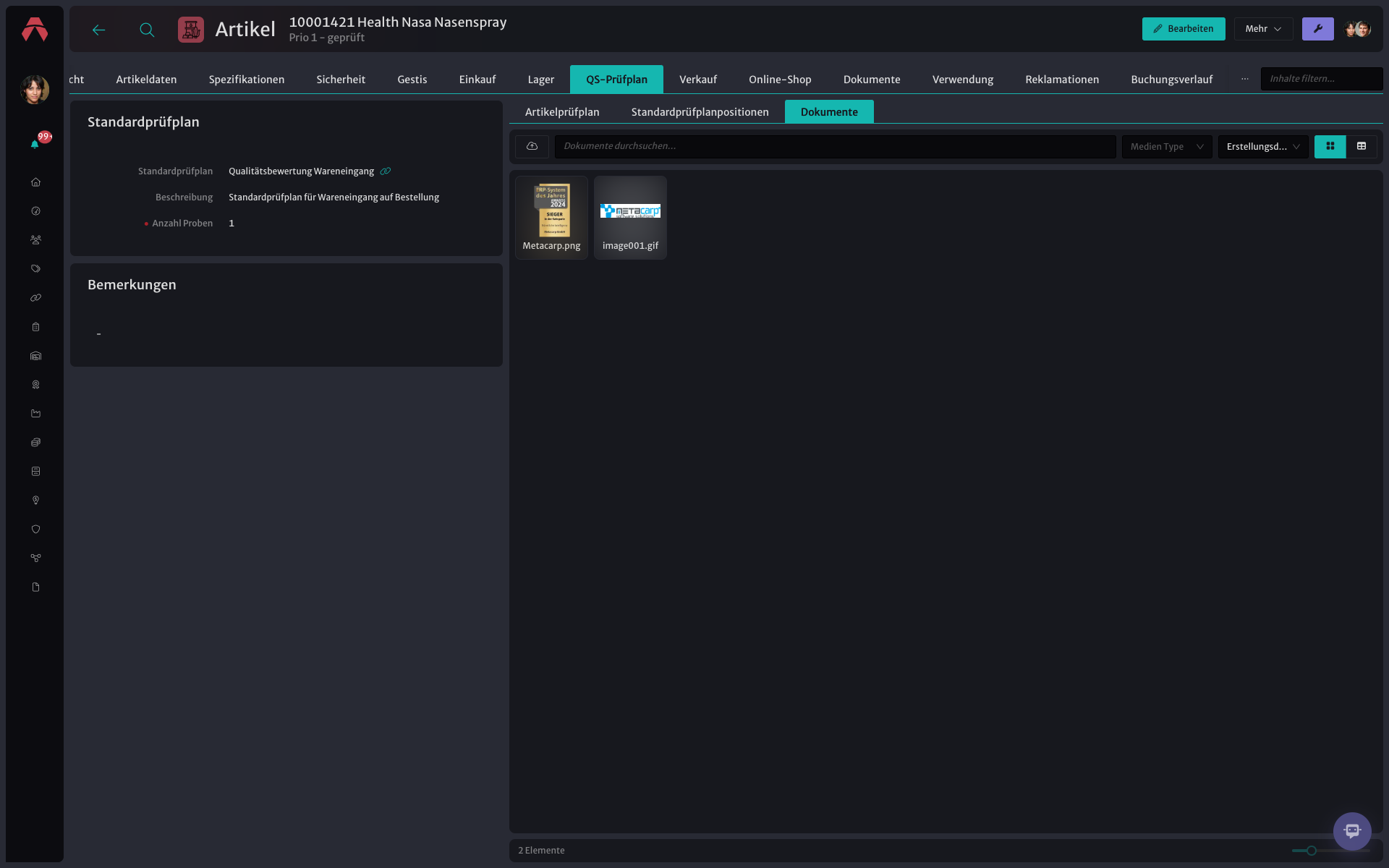The height and width of the screenshot is (868, 1389).
Task: Open the Erstellungsd... sort dropdown
Action: (x=1262, y=147)
